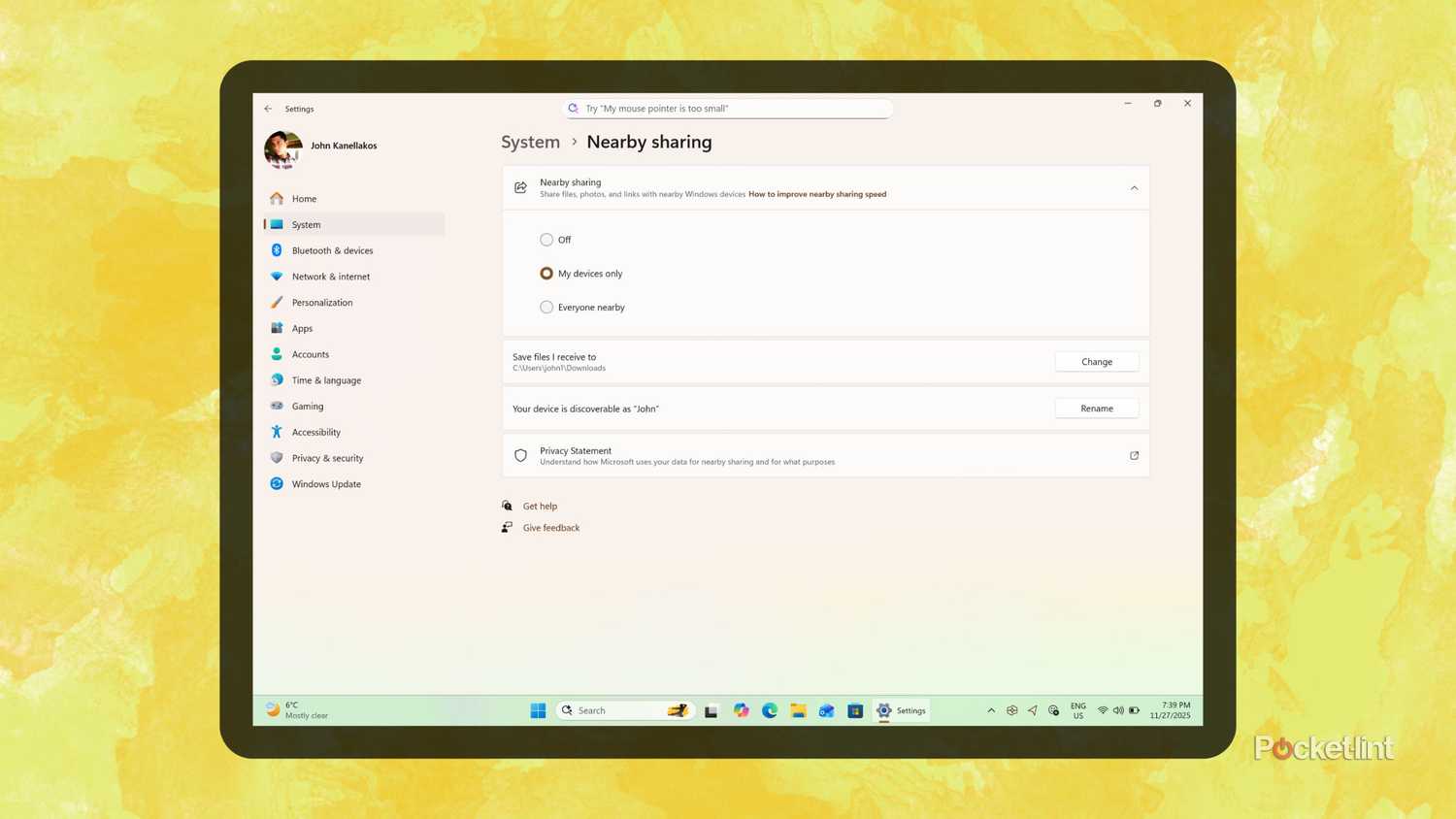This screenshot has width=1456, height=819.
Task: Expand hidden icons in the system tray
Action: pyautogui.click(x=990, y=710)
